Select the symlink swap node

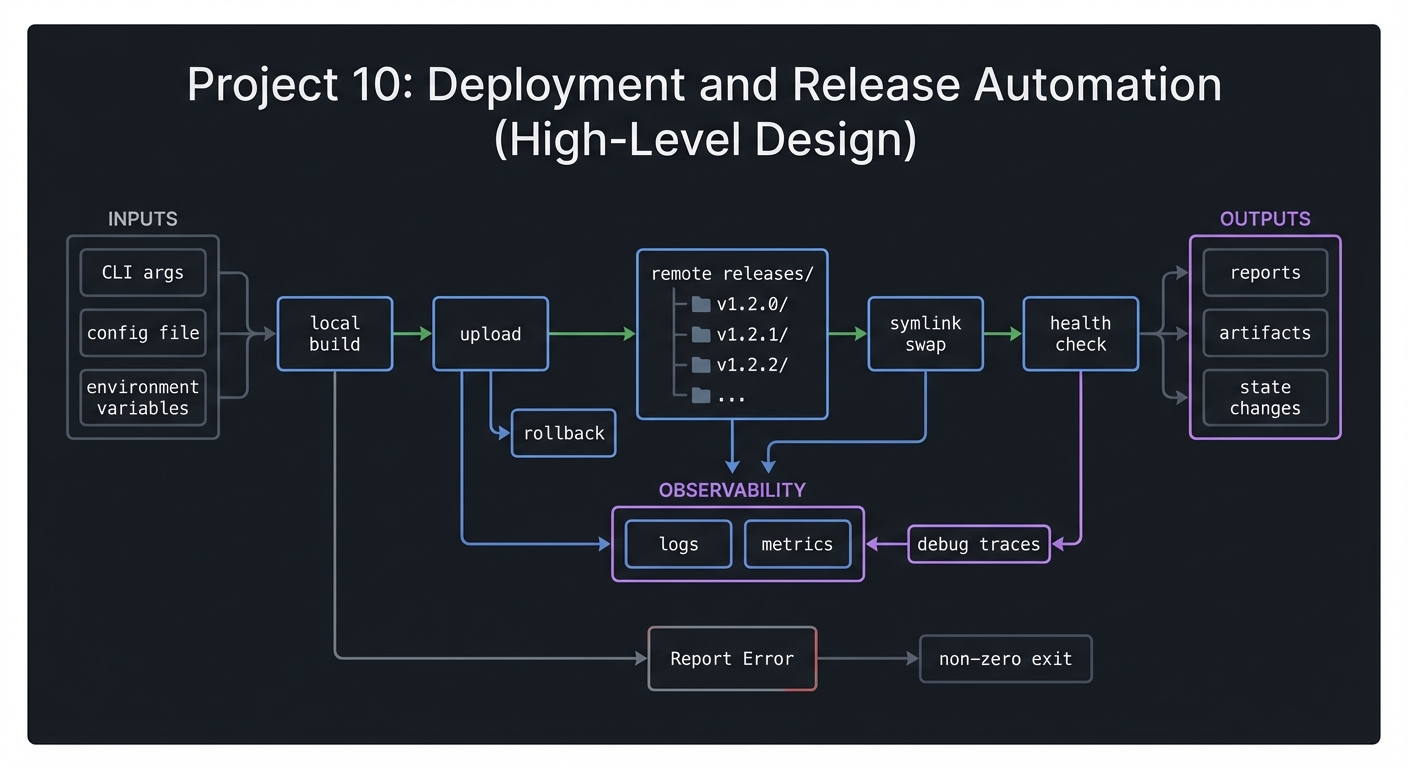point(925,334)
